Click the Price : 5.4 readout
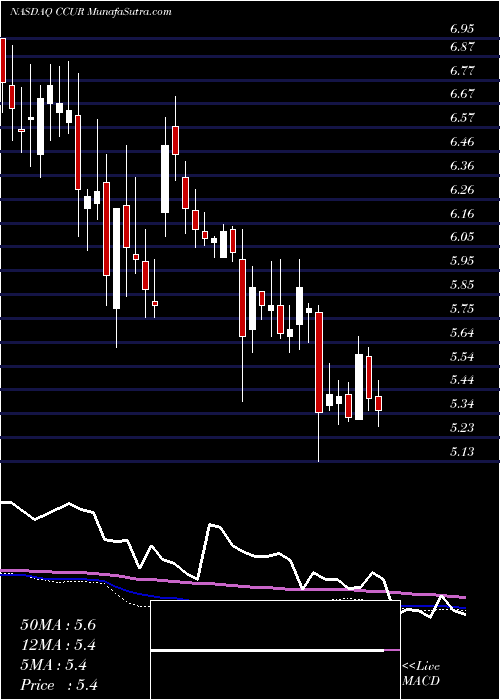Image resolution: width=500 pixels, height=700 pixels. click(x=59, y=685)
